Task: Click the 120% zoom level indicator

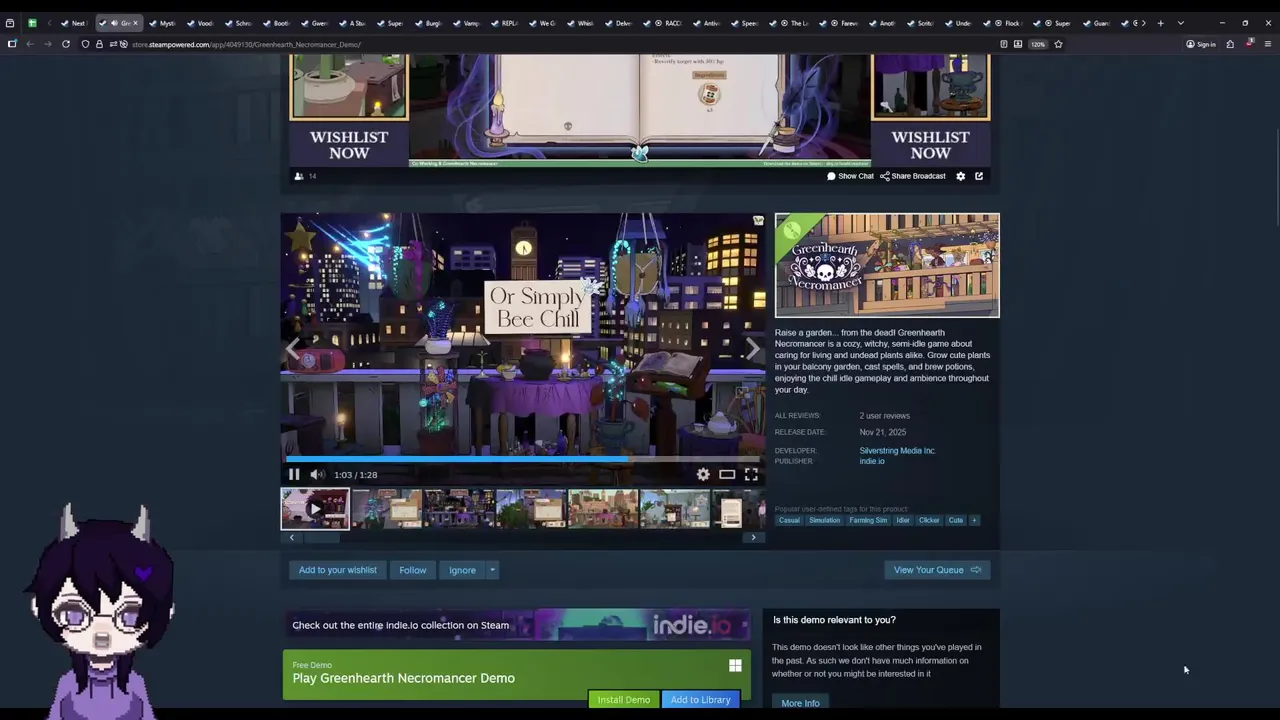Action: [x=1038, y=44]
